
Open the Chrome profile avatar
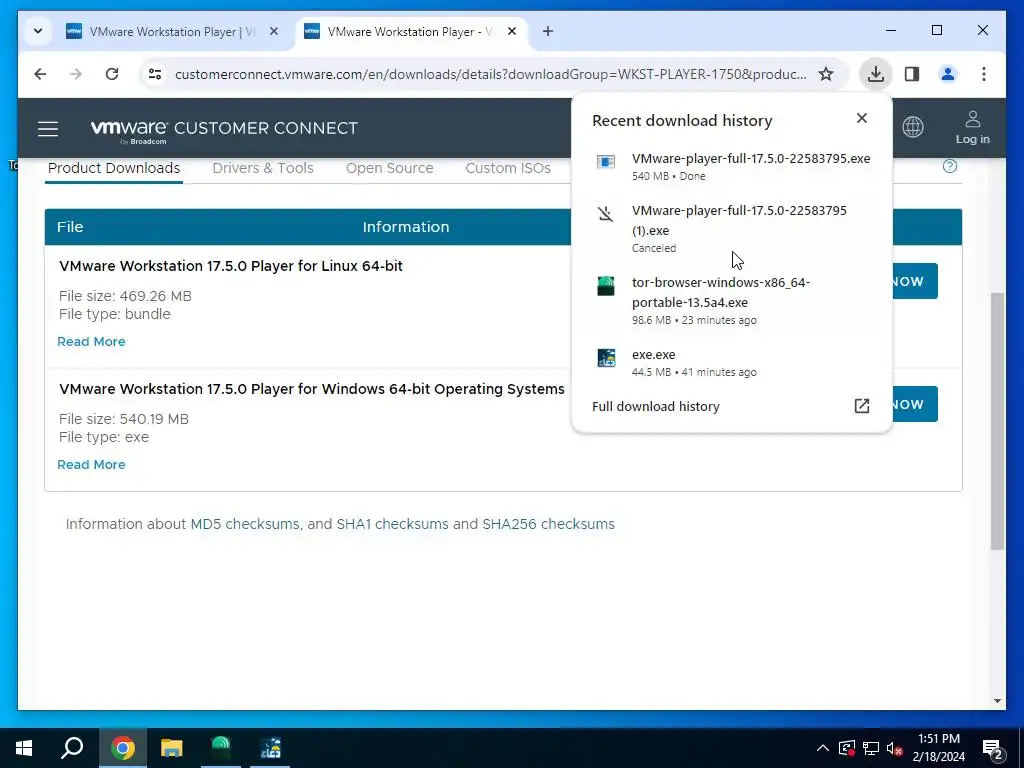point(948,74)
